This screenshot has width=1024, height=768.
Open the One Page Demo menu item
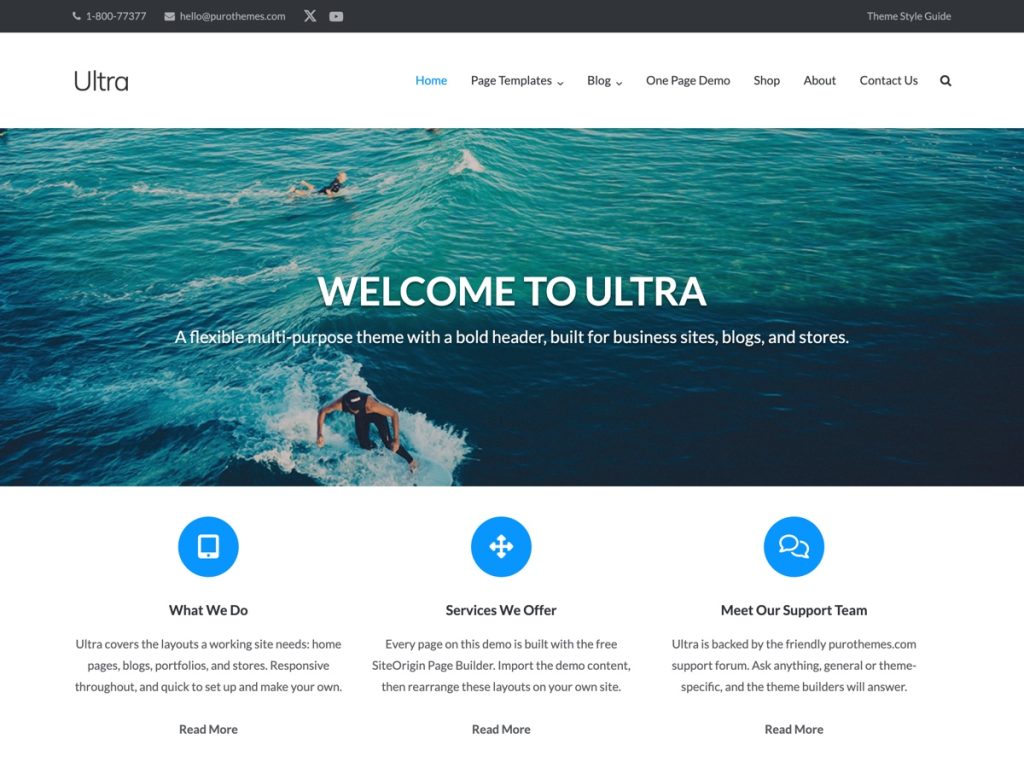pos(688,80)
